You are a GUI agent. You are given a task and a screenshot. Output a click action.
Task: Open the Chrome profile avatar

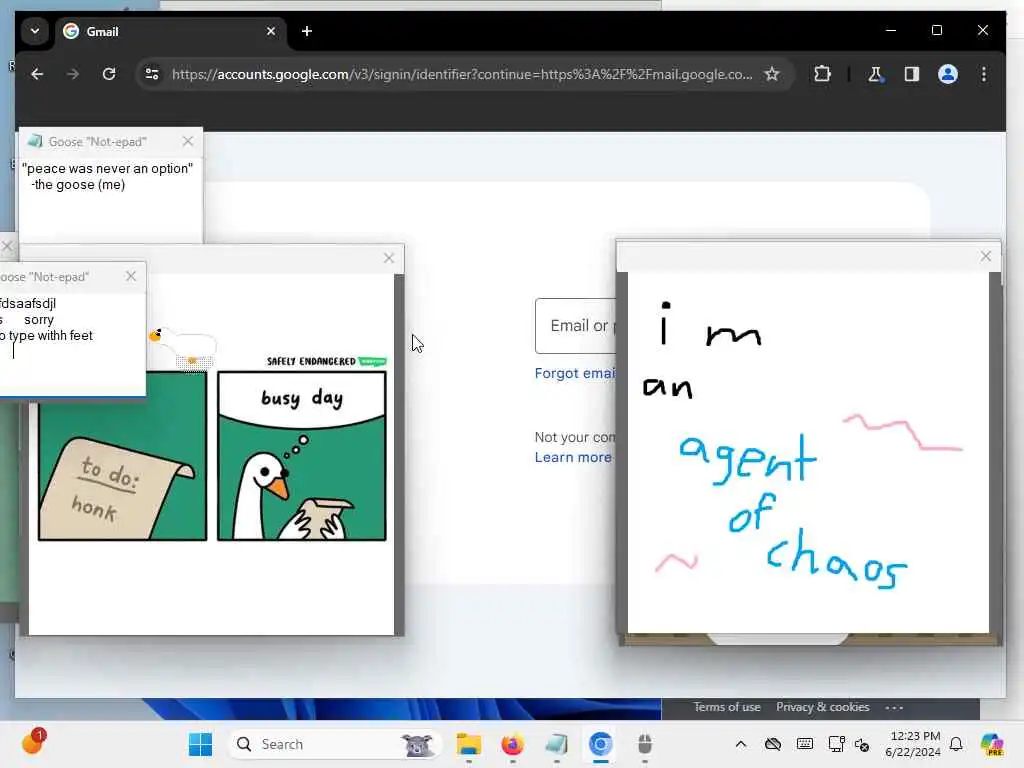click(948, 74)
